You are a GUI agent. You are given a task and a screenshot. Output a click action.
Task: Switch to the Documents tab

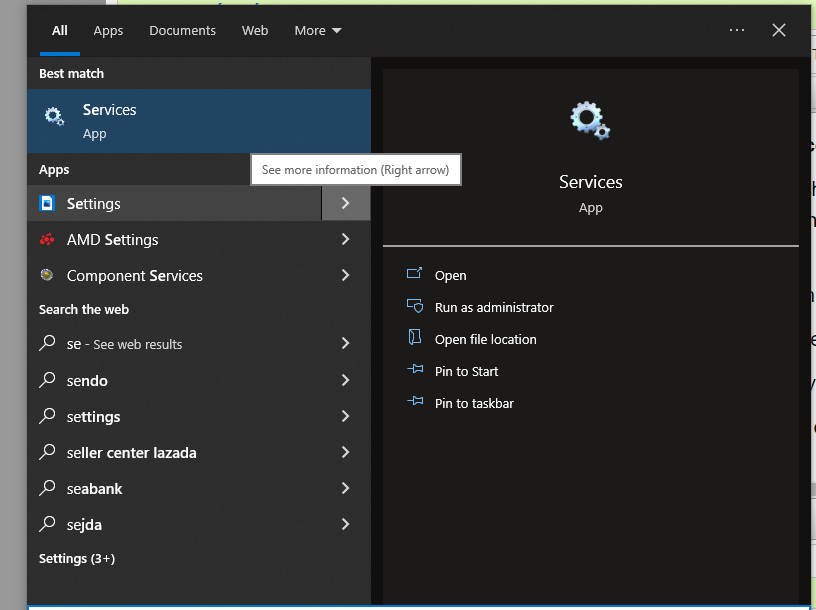(x=182, y=31)
